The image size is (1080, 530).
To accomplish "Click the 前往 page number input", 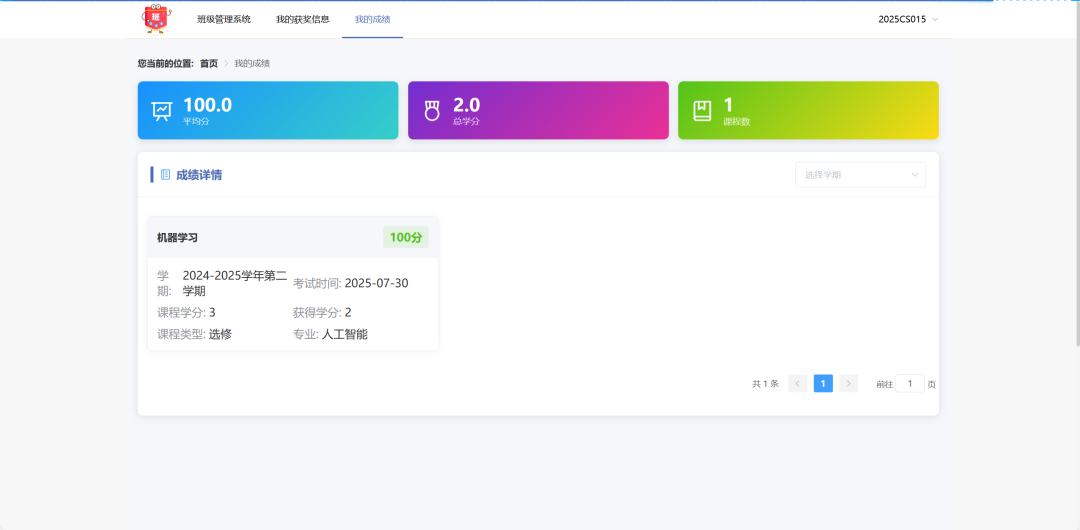I will pyautogui.click(x=910, y=384).
